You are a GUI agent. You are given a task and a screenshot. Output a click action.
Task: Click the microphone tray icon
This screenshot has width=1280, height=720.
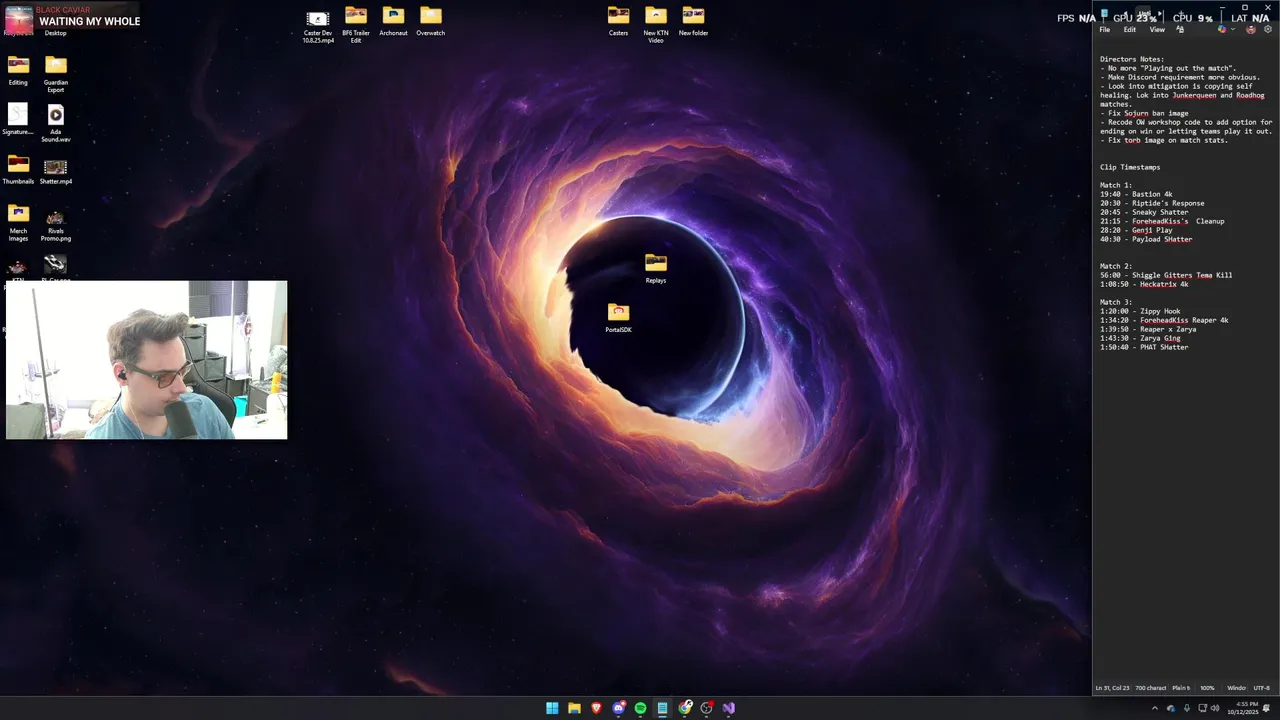click(1187, 708)
